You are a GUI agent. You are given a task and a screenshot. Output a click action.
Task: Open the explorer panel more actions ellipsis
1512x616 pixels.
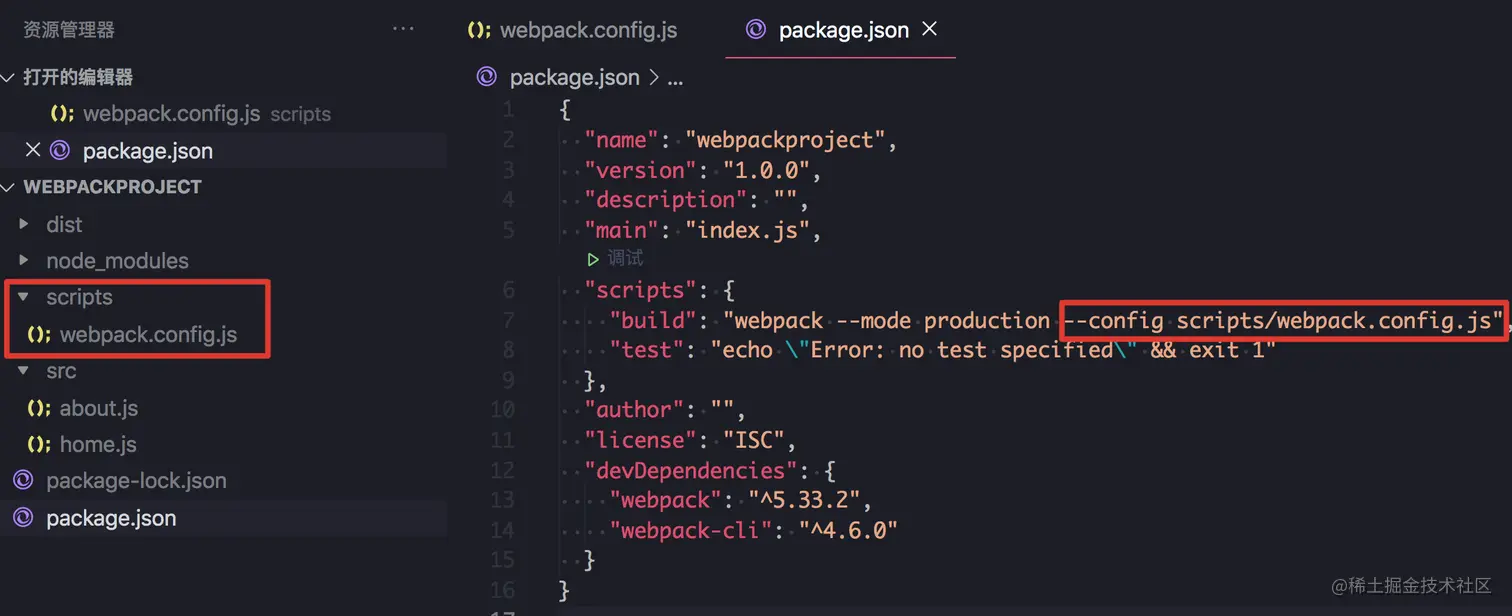[403, 29]
